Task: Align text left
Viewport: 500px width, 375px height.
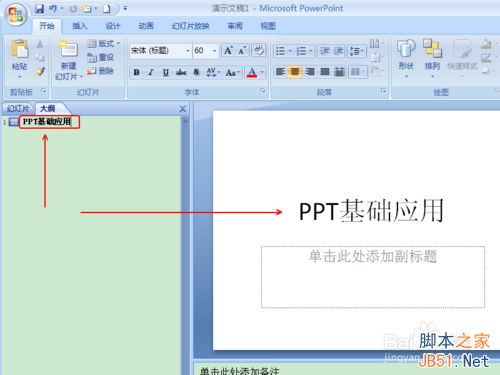Action: click(280, 71)
